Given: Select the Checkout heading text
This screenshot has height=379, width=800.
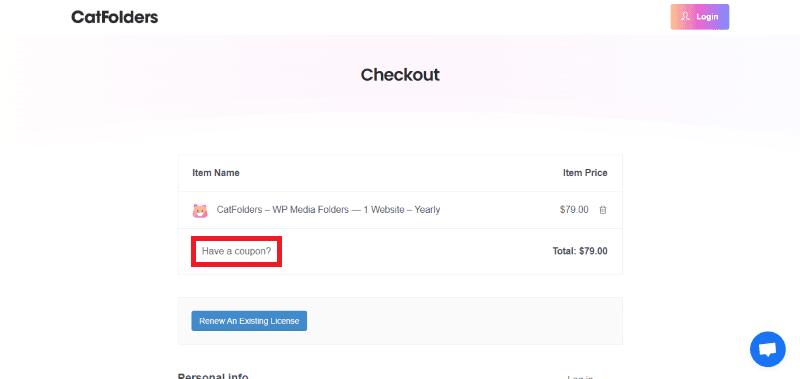Looking at the screenshot, I should (x=400, y=75).
